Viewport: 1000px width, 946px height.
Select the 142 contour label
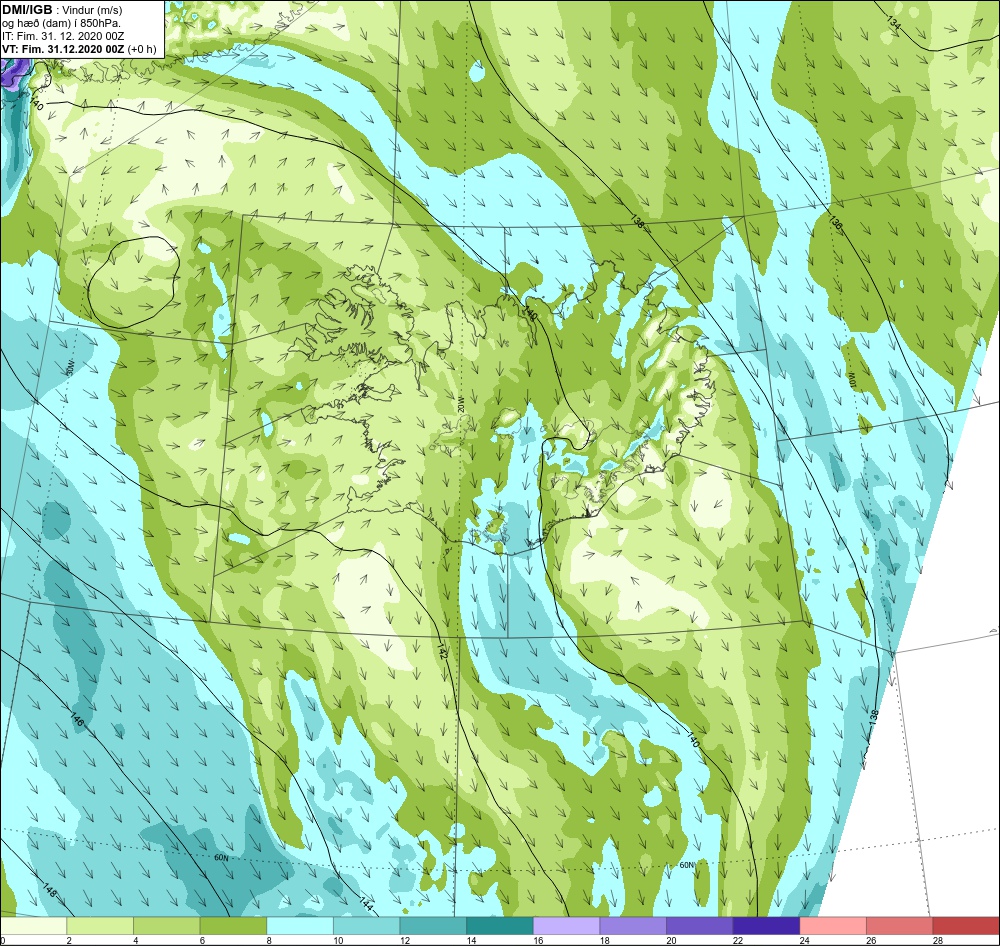441,650
